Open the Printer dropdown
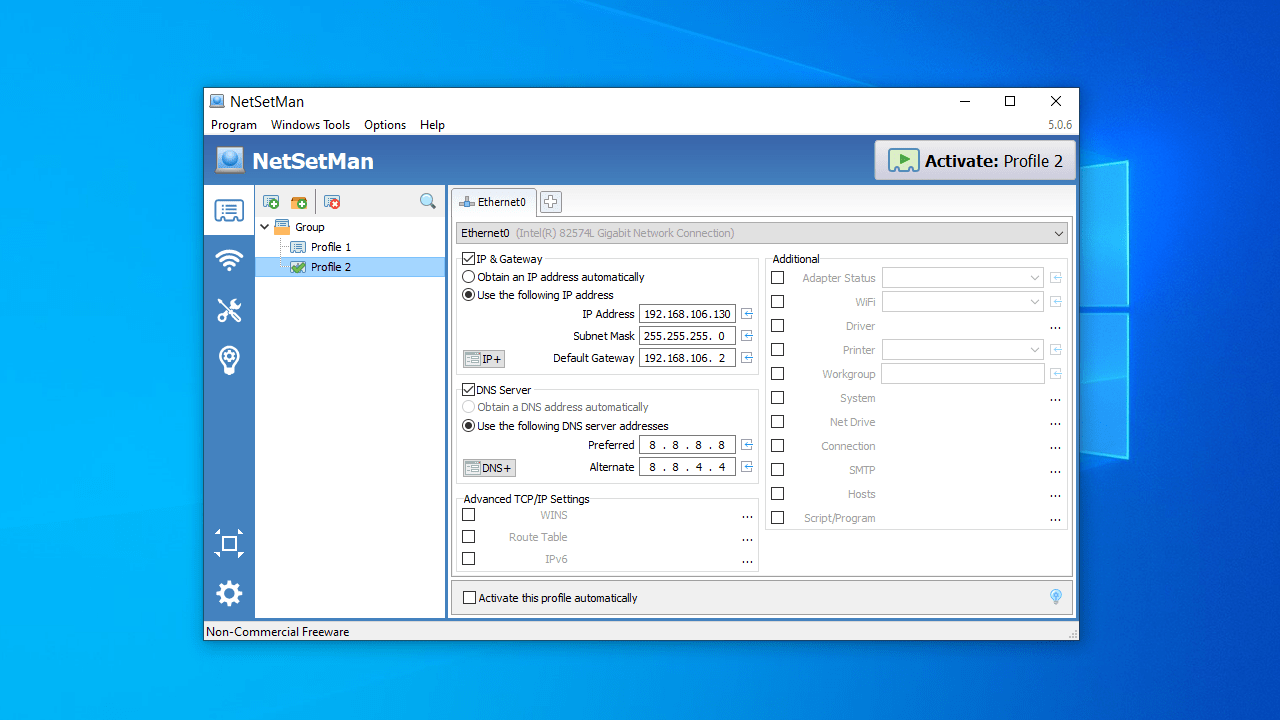Viewport: 1280px width, 720px height. pos(963,350)
